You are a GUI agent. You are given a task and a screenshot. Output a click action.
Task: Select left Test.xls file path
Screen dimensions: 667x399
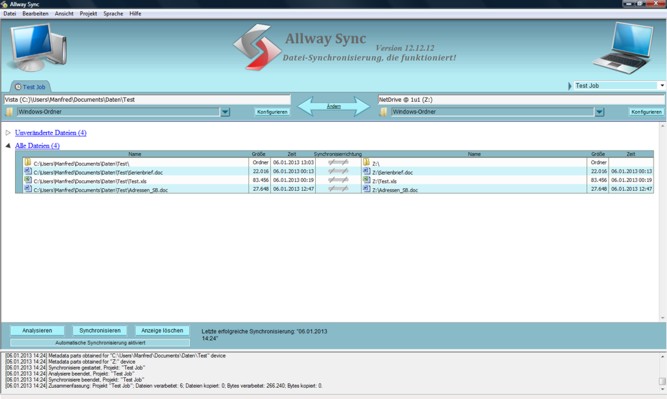90,181
